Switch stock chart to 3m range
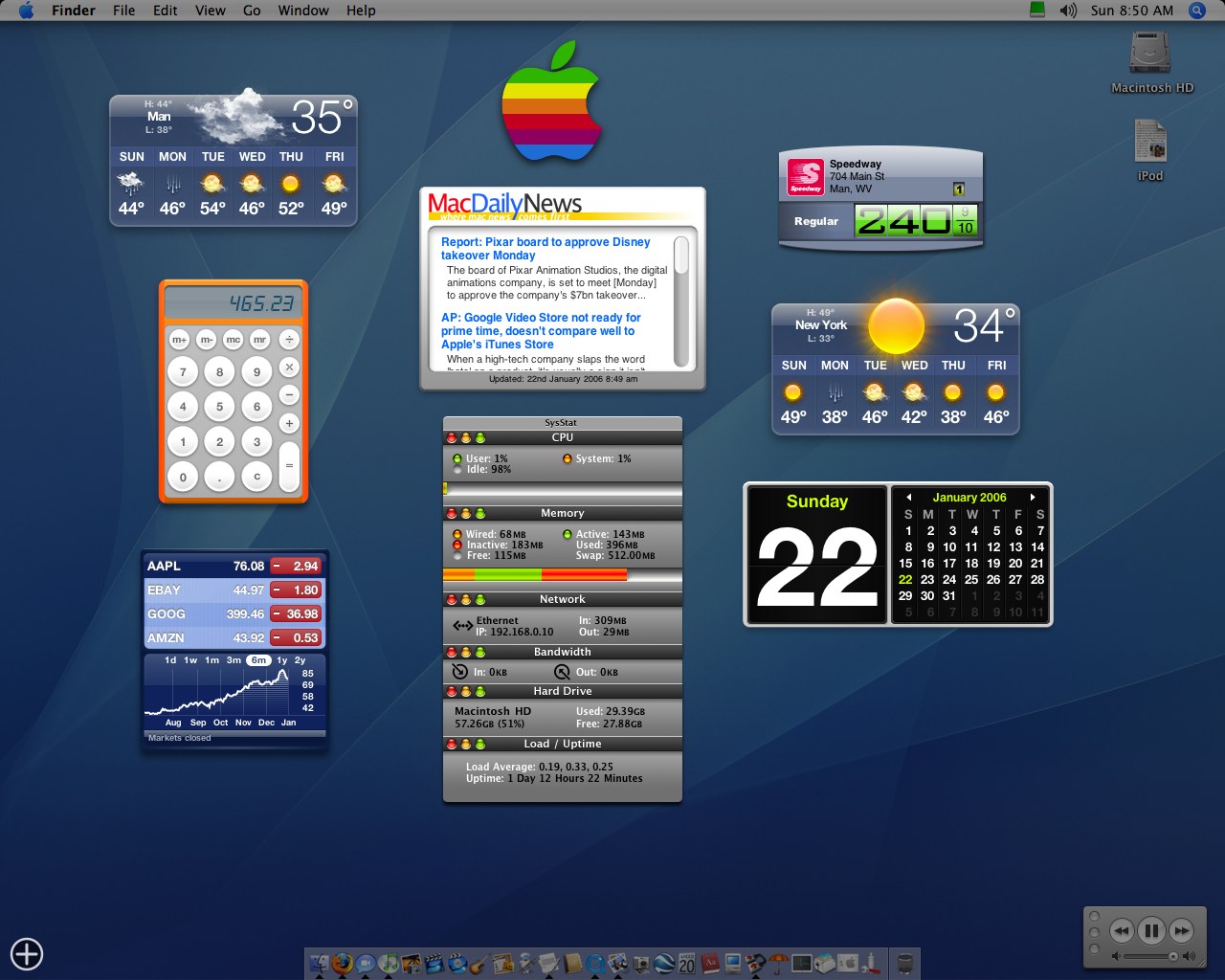The image size is (1225, 980). pos(234,660)
